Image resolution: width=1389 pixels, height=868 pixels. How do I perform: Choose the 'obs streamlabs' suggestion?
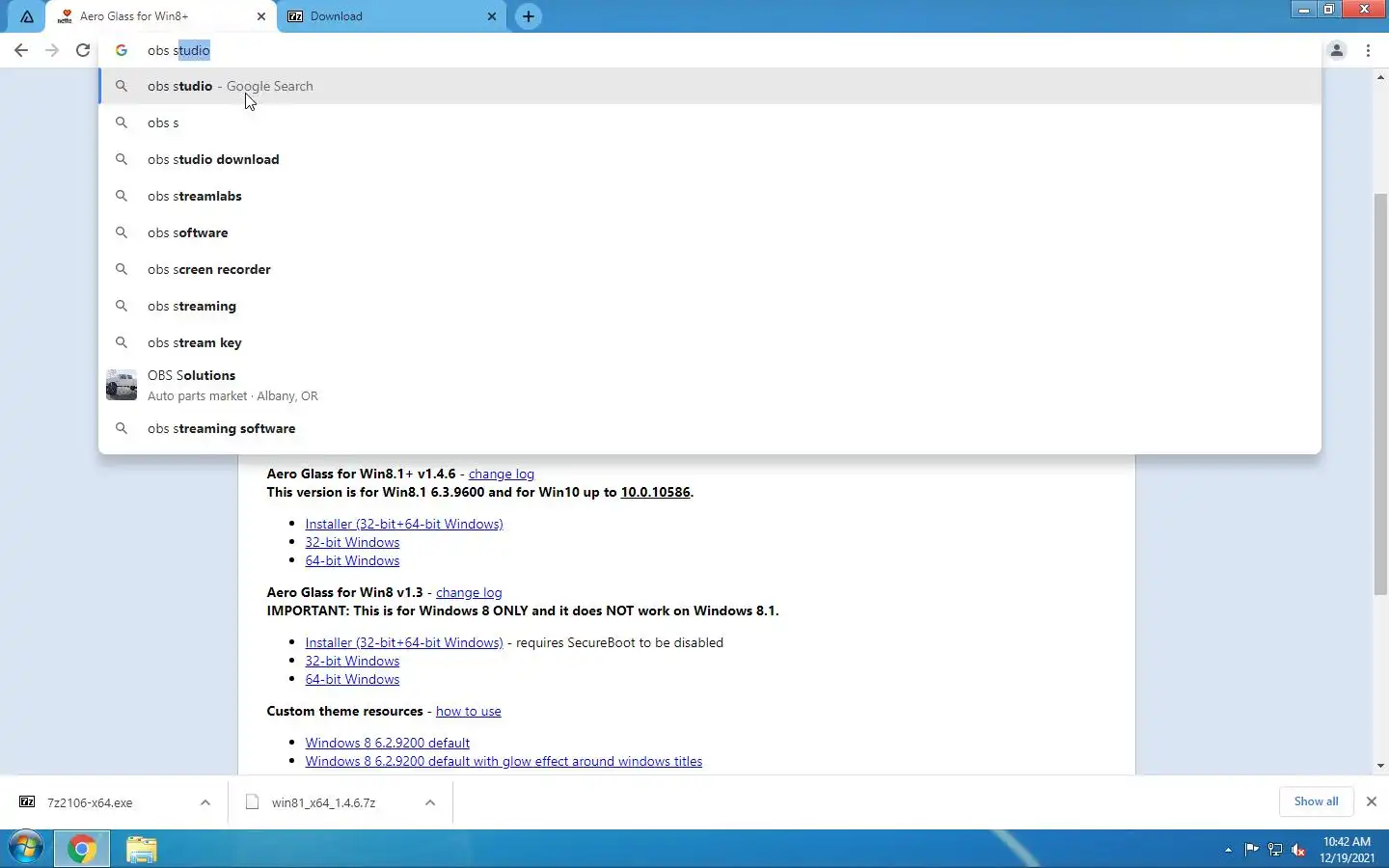(x=710, y=196)
